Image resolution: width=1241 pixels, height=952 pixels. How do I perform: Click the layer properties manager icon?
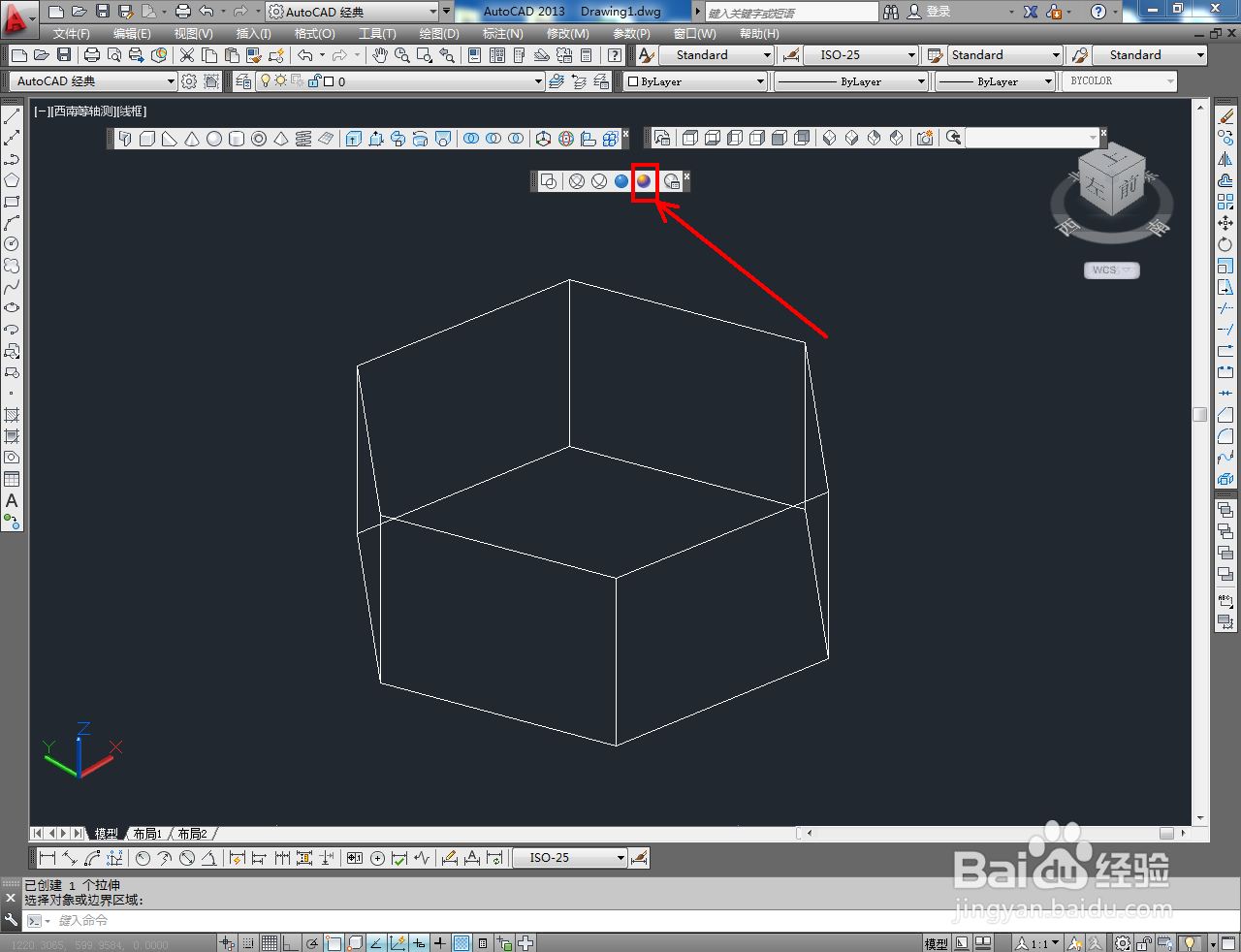[x=241, y=81]
